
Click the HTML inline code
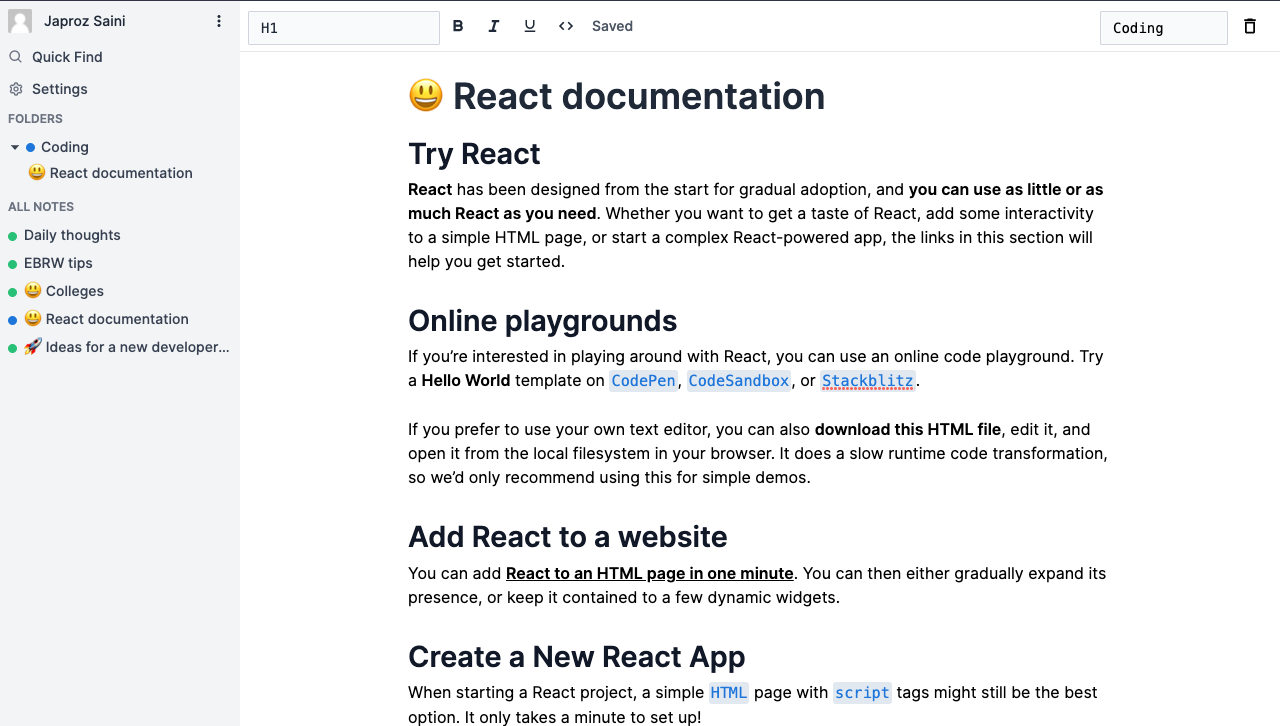tap(729, 692)
